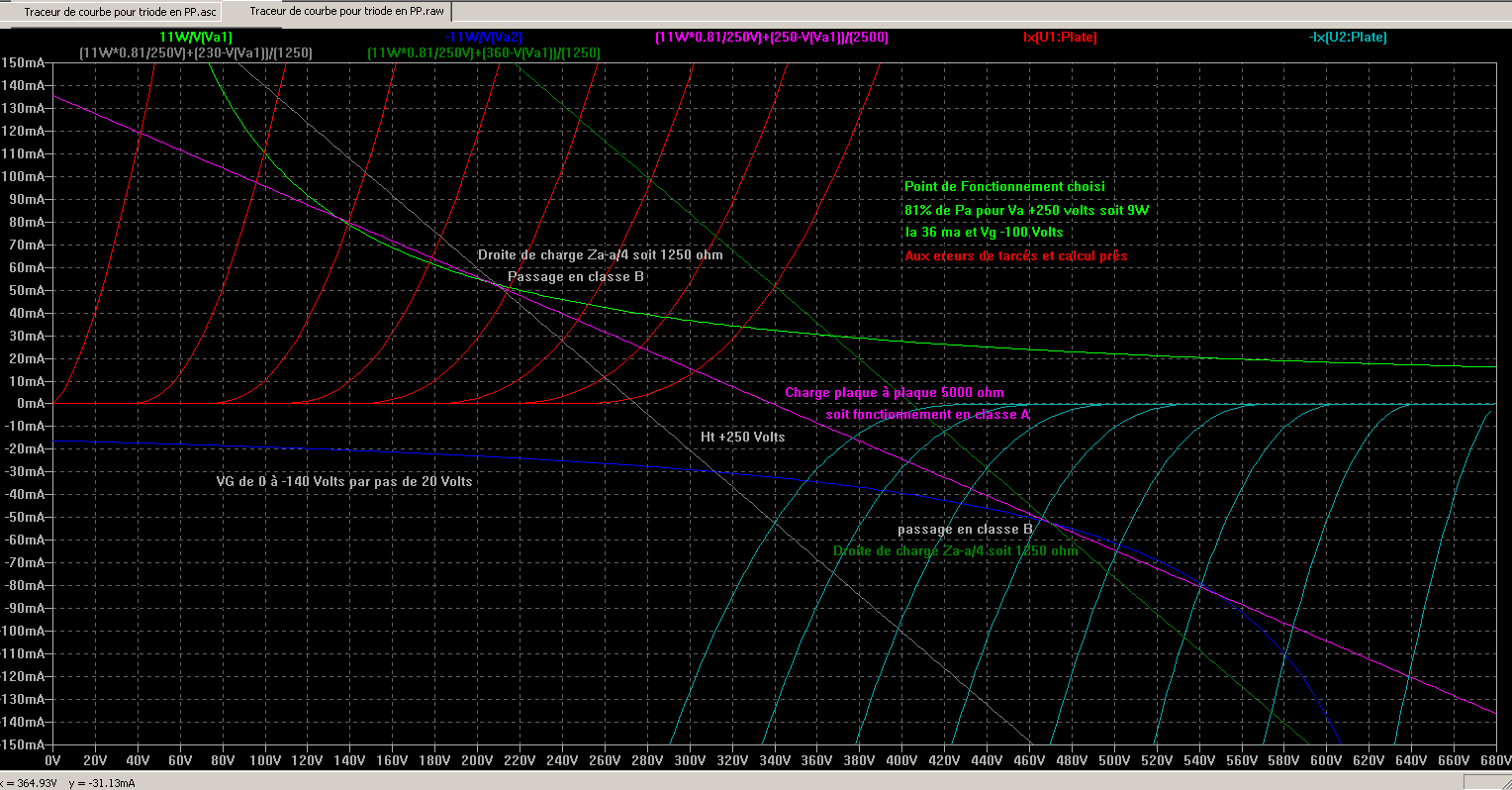This screenshot has width=1512, height=790.
Task: Click 'Charge plaque à plaque 5000 ohm' text
Action: 894,392
